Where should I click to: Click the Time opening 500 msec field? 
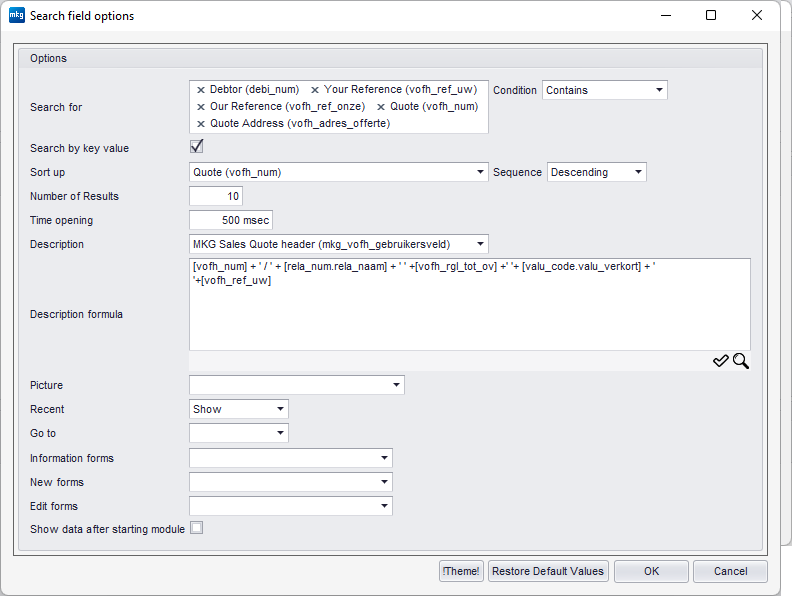click(x=231, y=220)
